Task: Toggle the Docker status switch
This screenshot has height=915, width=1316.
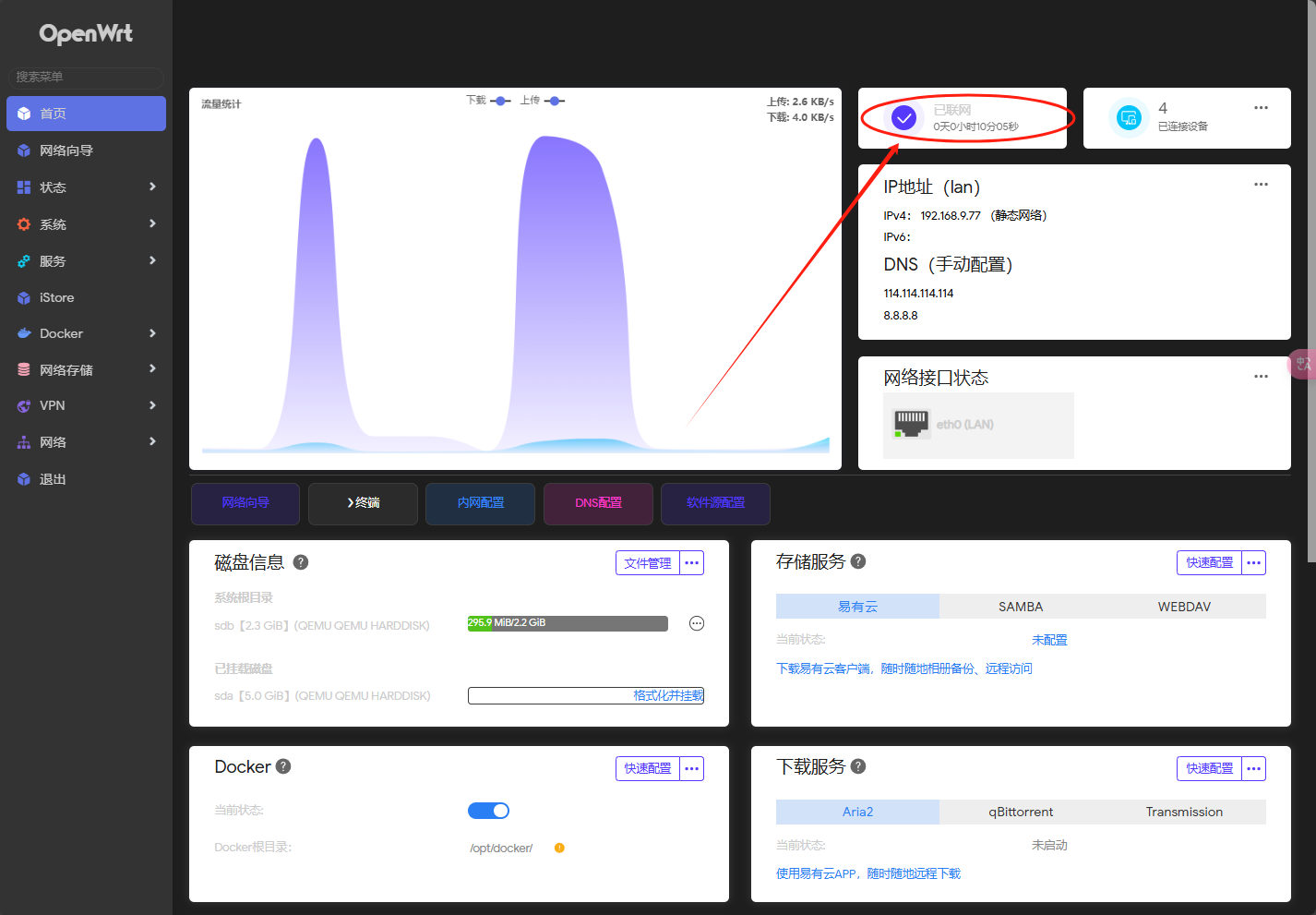Action: click(488, 811)
